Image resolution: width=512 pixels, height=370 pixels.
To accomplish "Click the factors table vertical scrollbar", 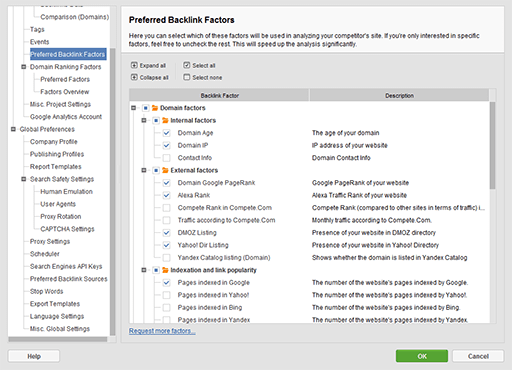I will [492, 145].
